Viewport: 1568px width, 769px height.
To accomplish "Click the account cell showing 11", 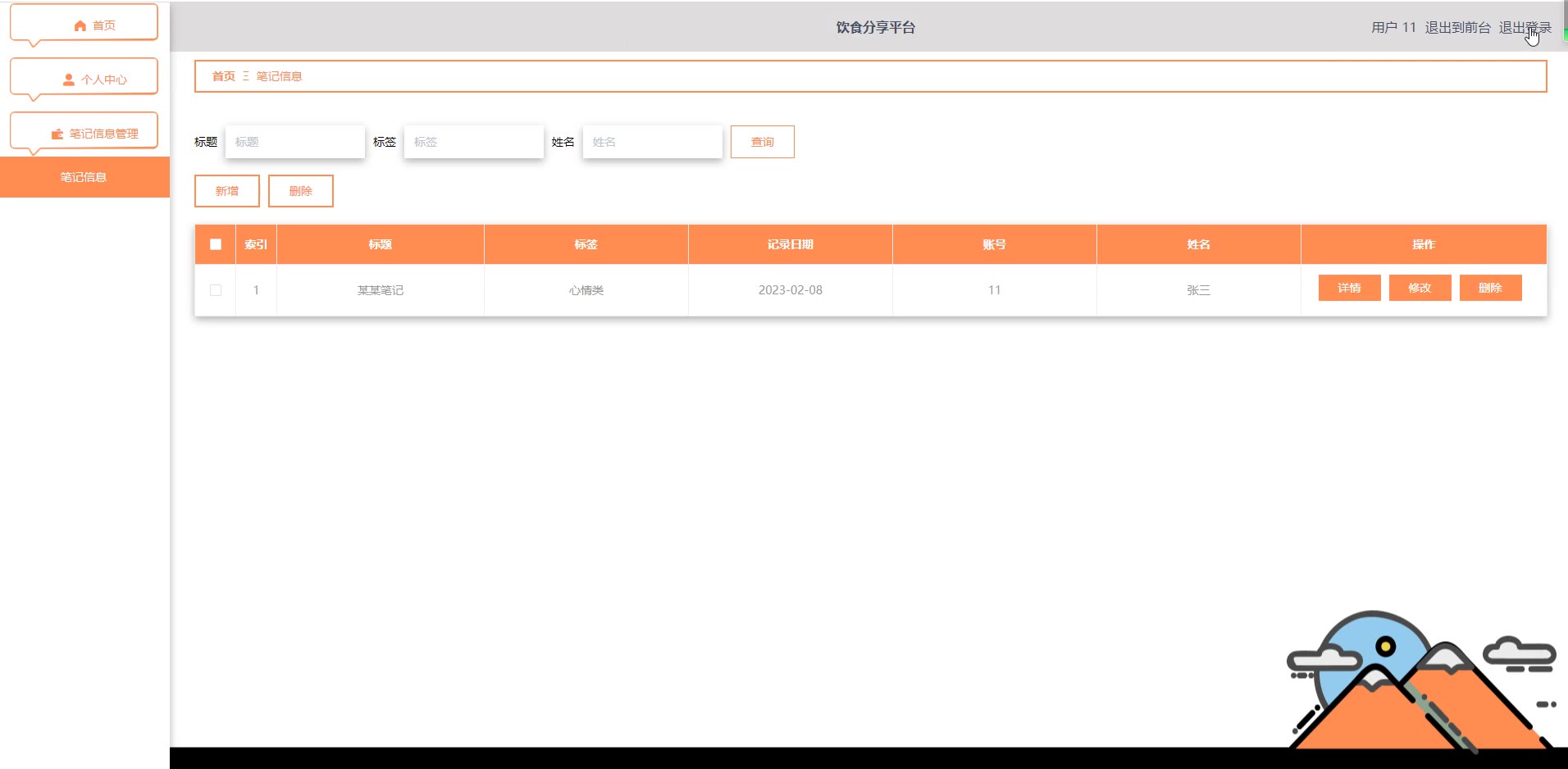I will (995, 290).
